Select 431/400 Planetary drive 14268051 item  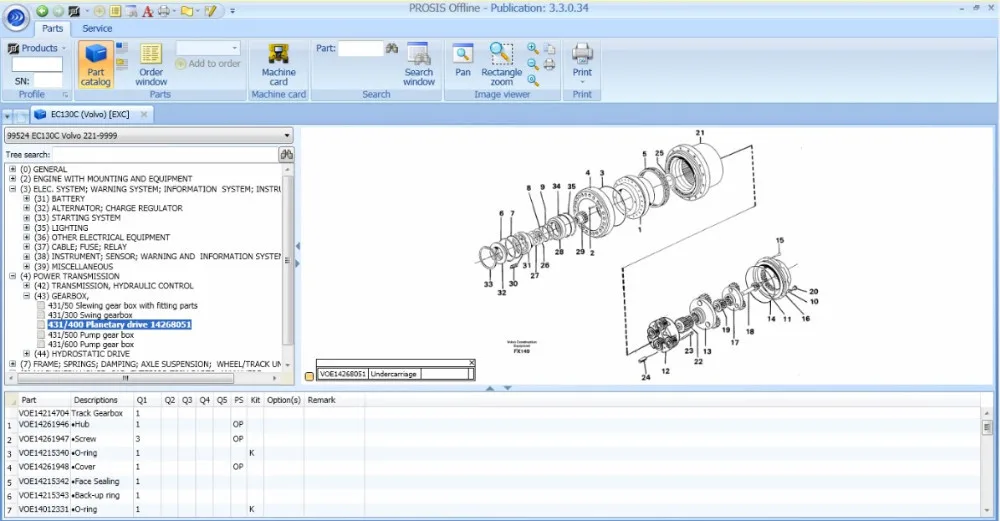[119, 325]
